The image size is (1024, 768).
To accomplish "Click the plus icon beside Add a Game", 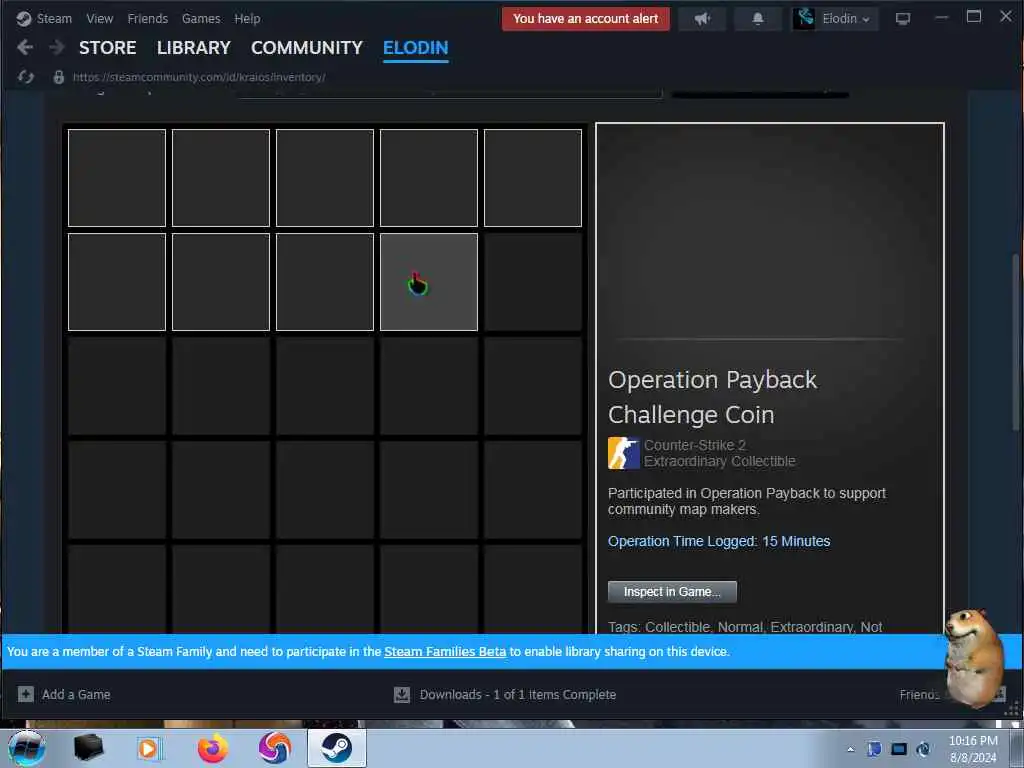I will 25,694.
